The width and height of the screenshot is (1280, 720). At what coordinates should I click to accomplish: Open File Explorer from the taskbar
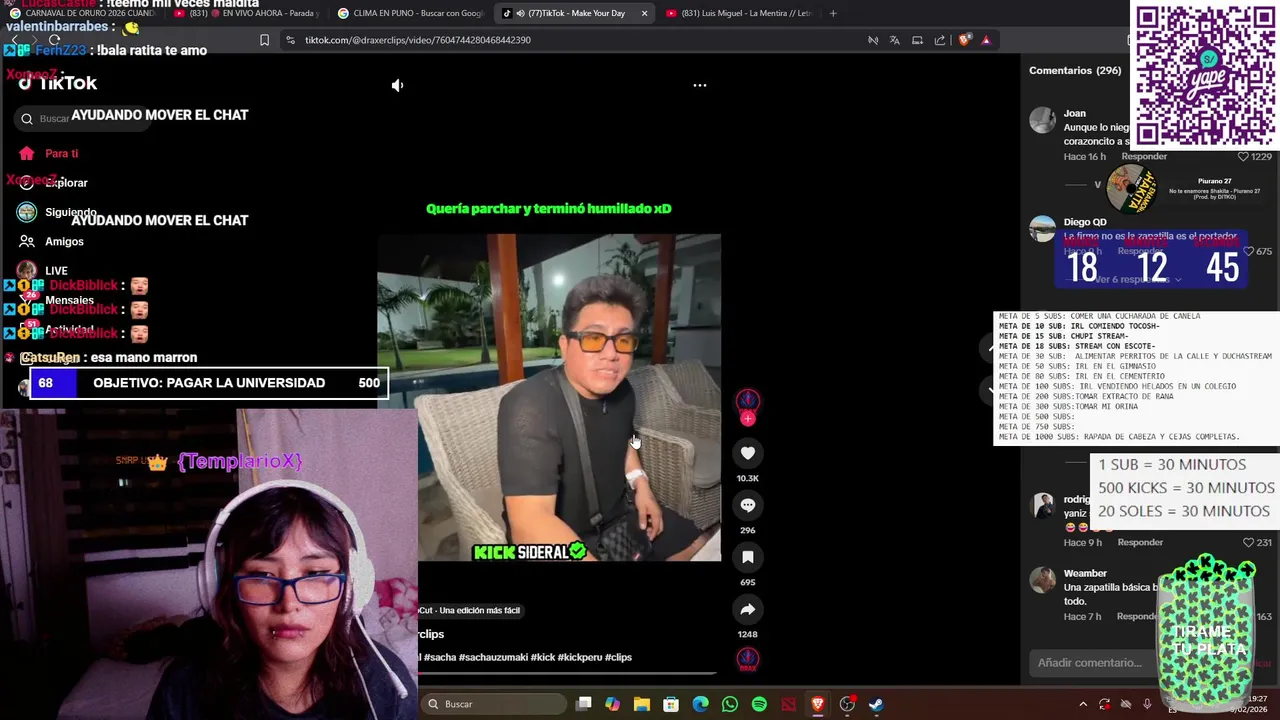(642, 704)
